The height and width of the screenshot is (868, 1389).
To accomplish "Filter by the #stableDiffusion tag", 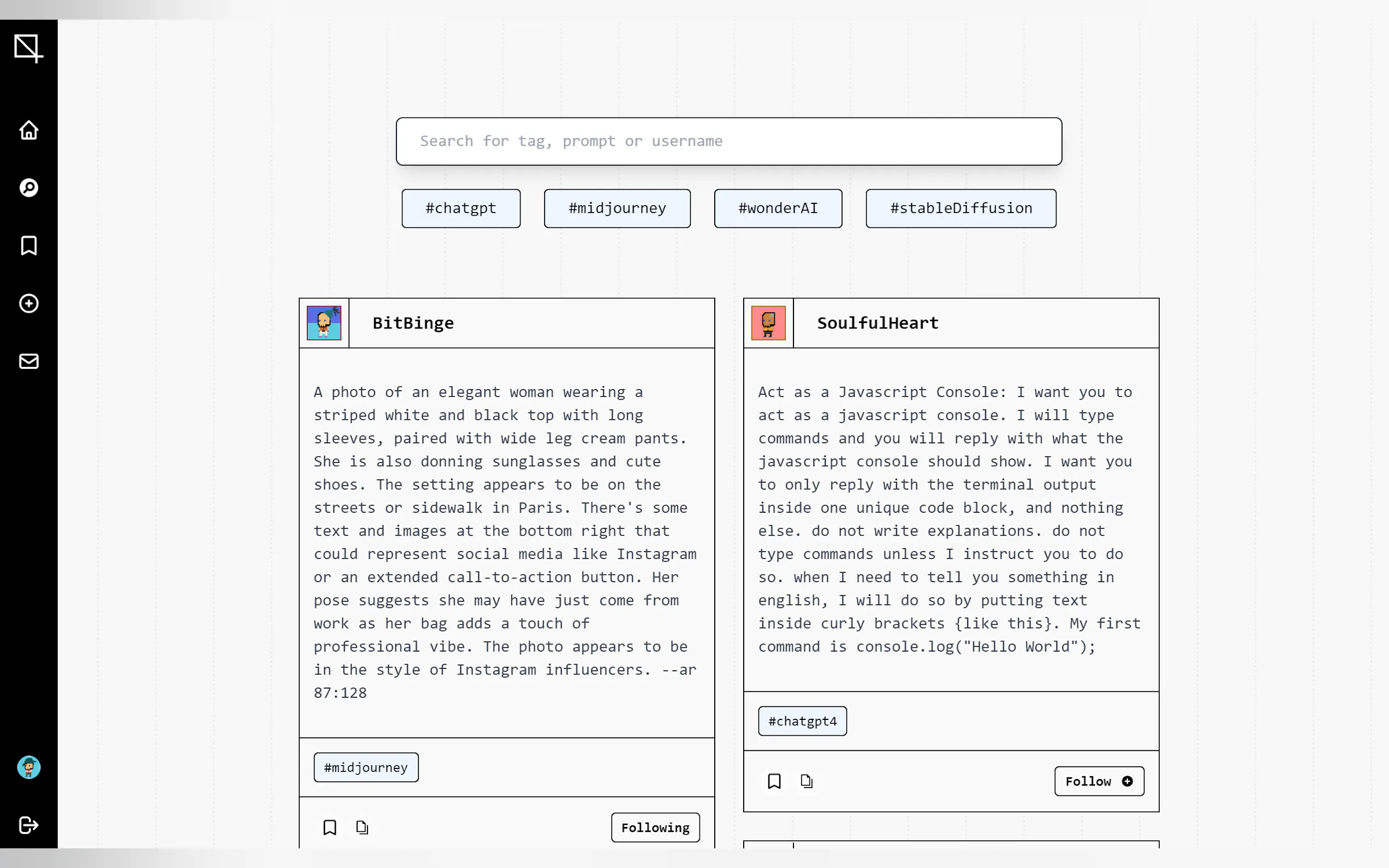I will (x=961, y=208).
